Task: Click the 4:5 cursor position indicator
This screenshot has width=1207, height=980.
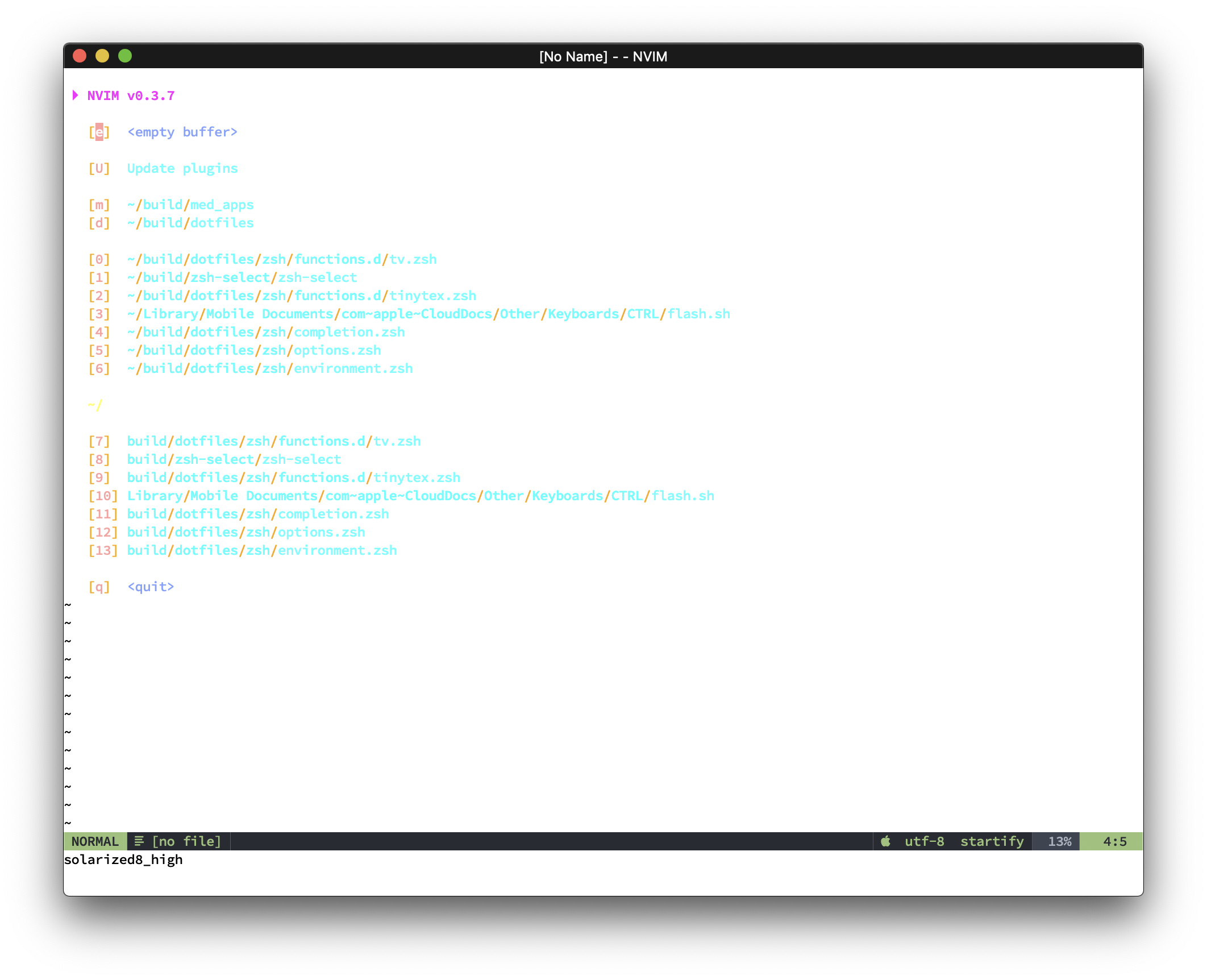Action: tap(1116, 841)
